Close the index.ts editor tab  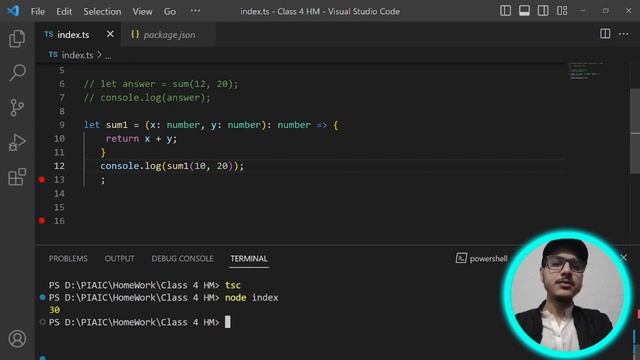pos(110,34)
